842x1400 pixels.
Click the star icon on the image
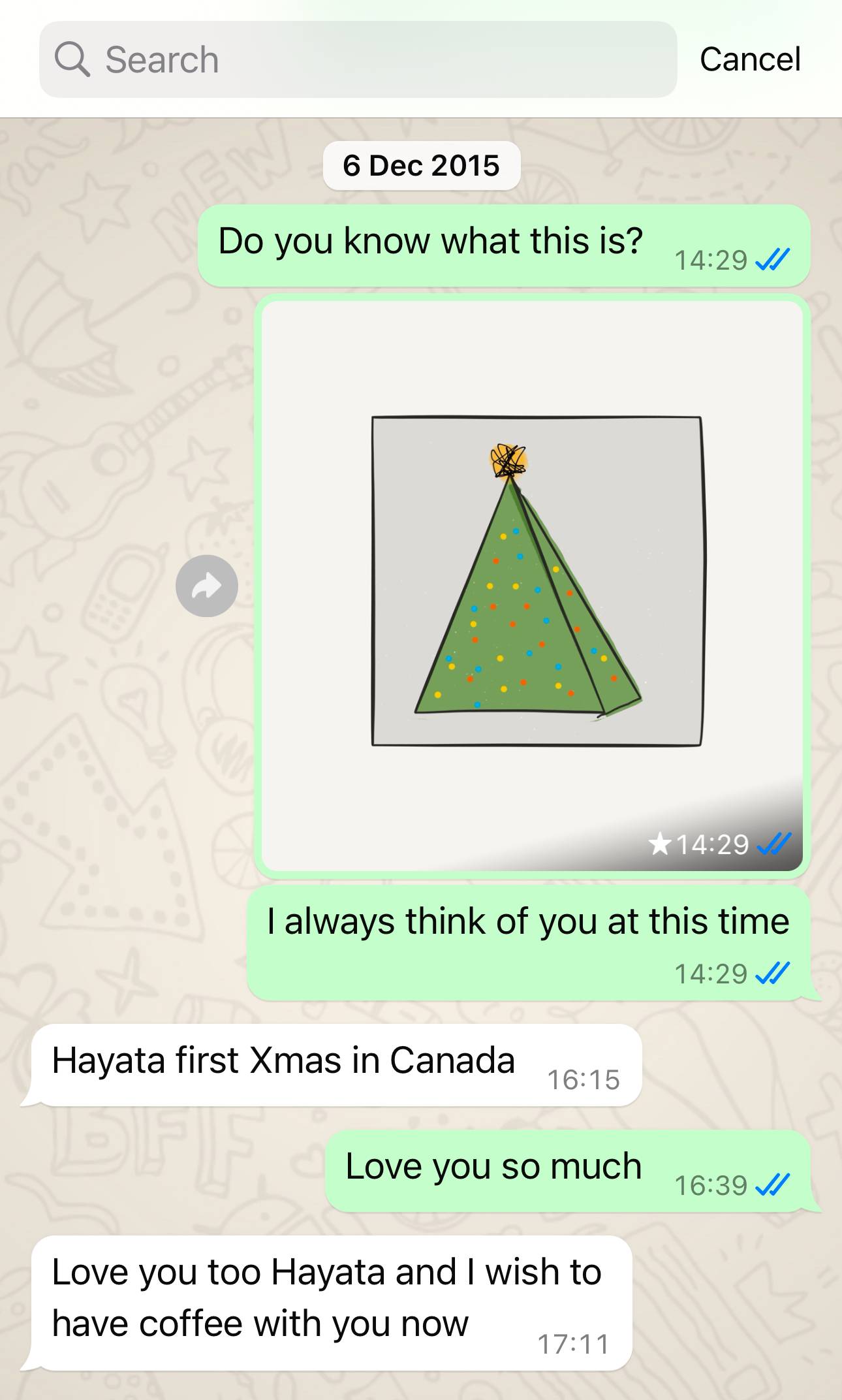pyautogui.click(x=660, y=843)
